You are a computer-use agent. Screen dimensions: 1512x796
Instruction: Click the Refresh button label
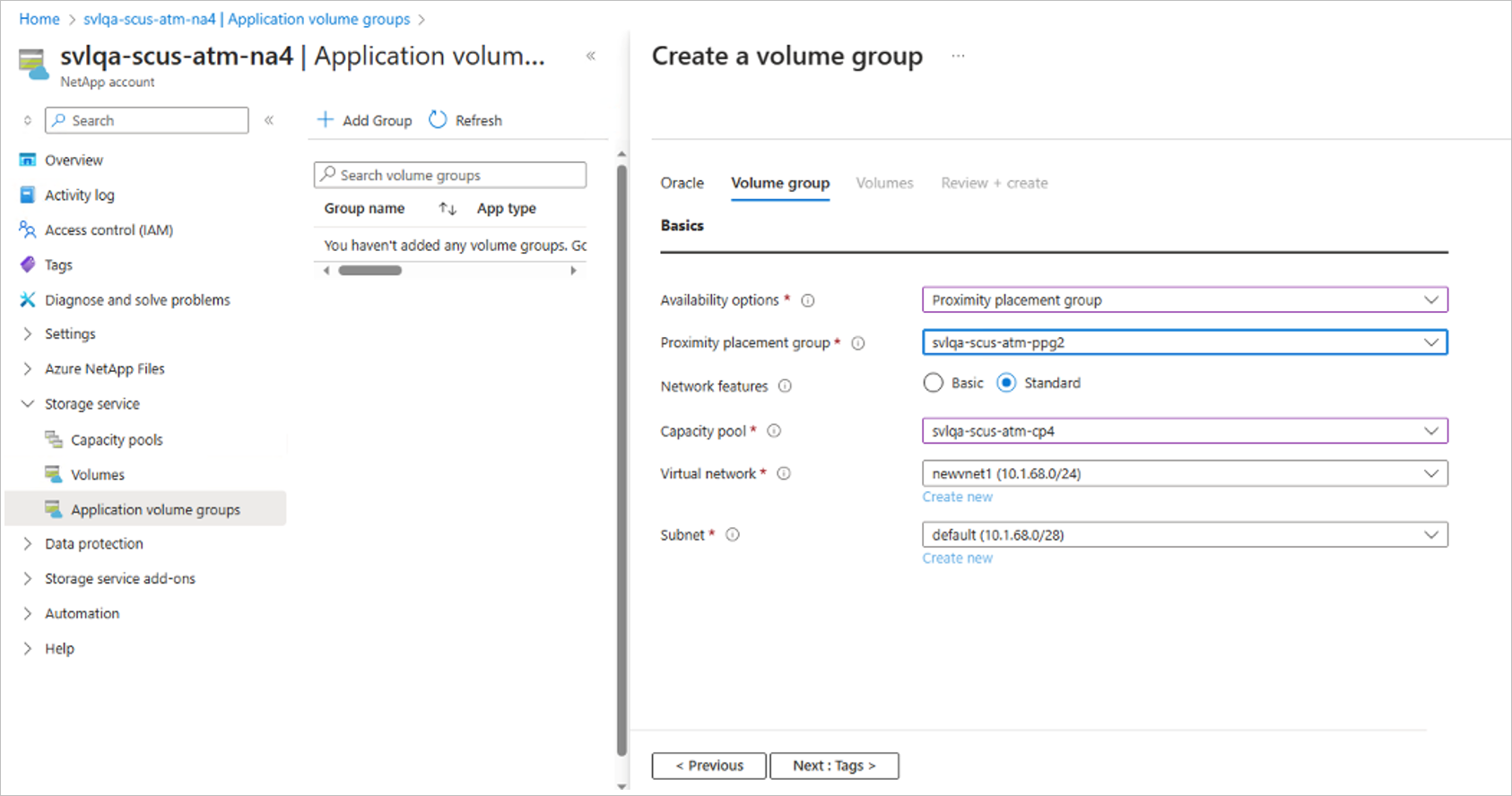[x=479, y=120]
